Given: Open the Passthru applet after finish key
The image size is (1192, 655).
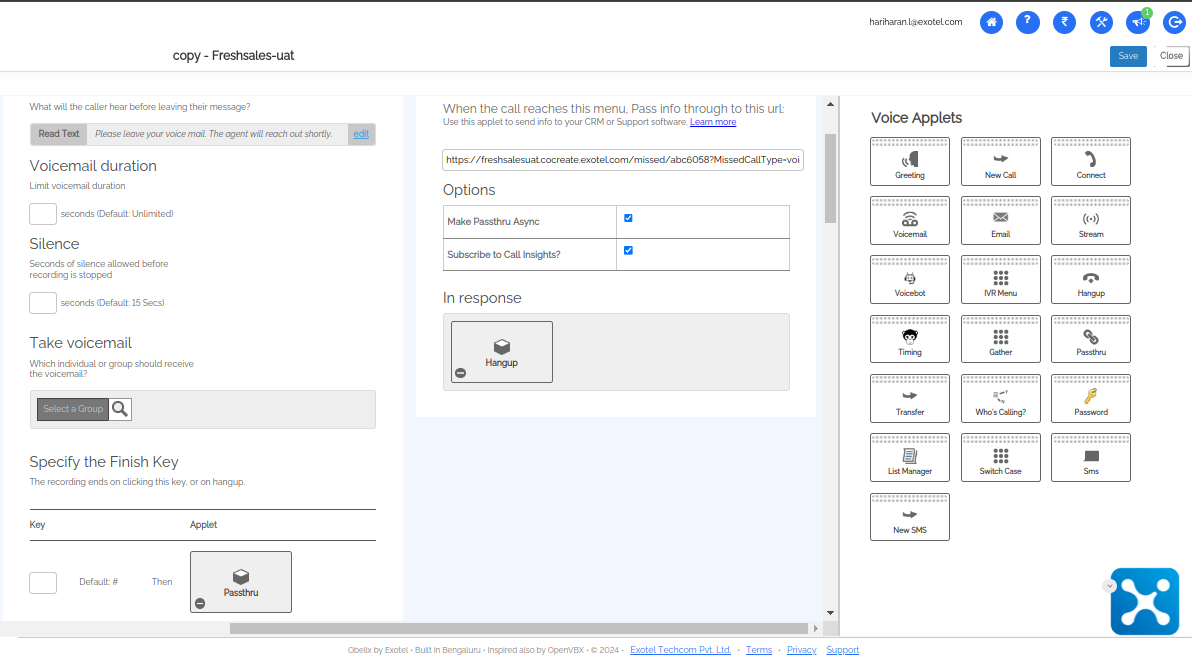Looking at the screenshot, I should [241, 582].
